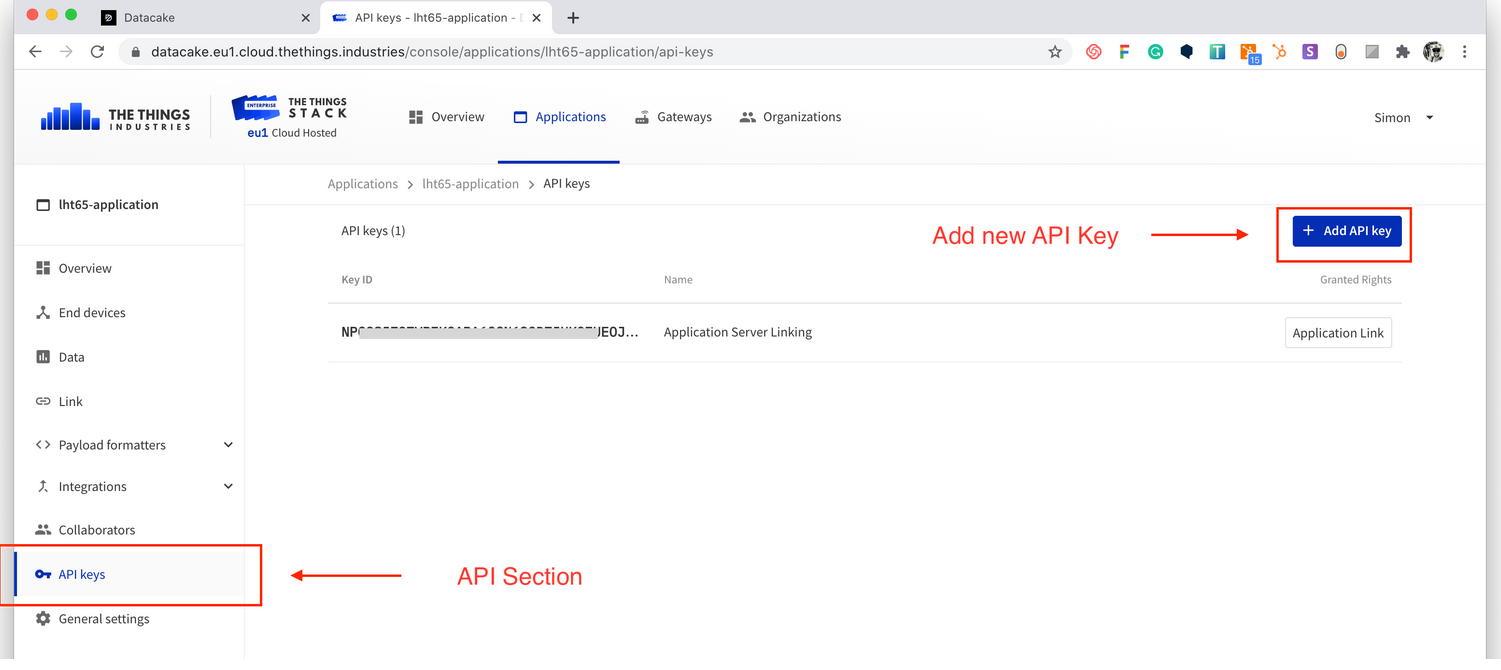Screen dimensions: 1501x670
Task: Open a new browser tab
Action: click(x=573, y=18)
